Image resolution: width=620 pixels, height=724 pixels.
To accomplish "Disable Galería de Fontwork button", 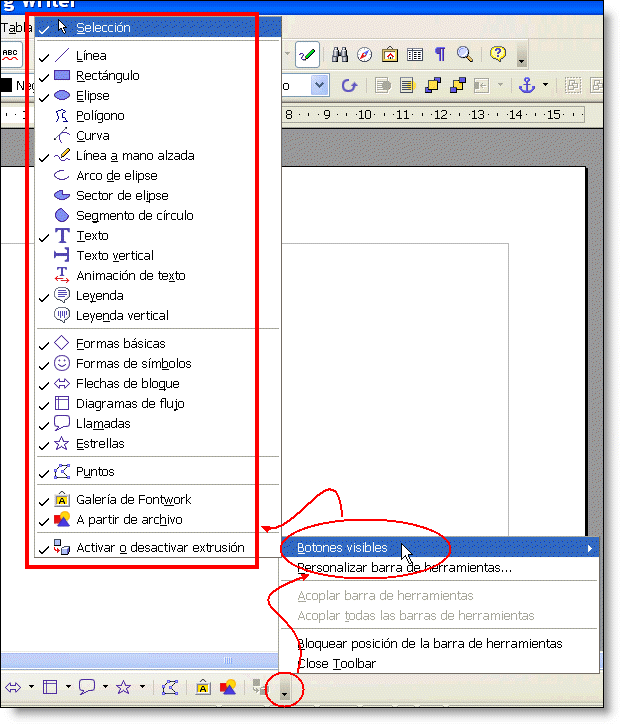I will click(133, 500).
